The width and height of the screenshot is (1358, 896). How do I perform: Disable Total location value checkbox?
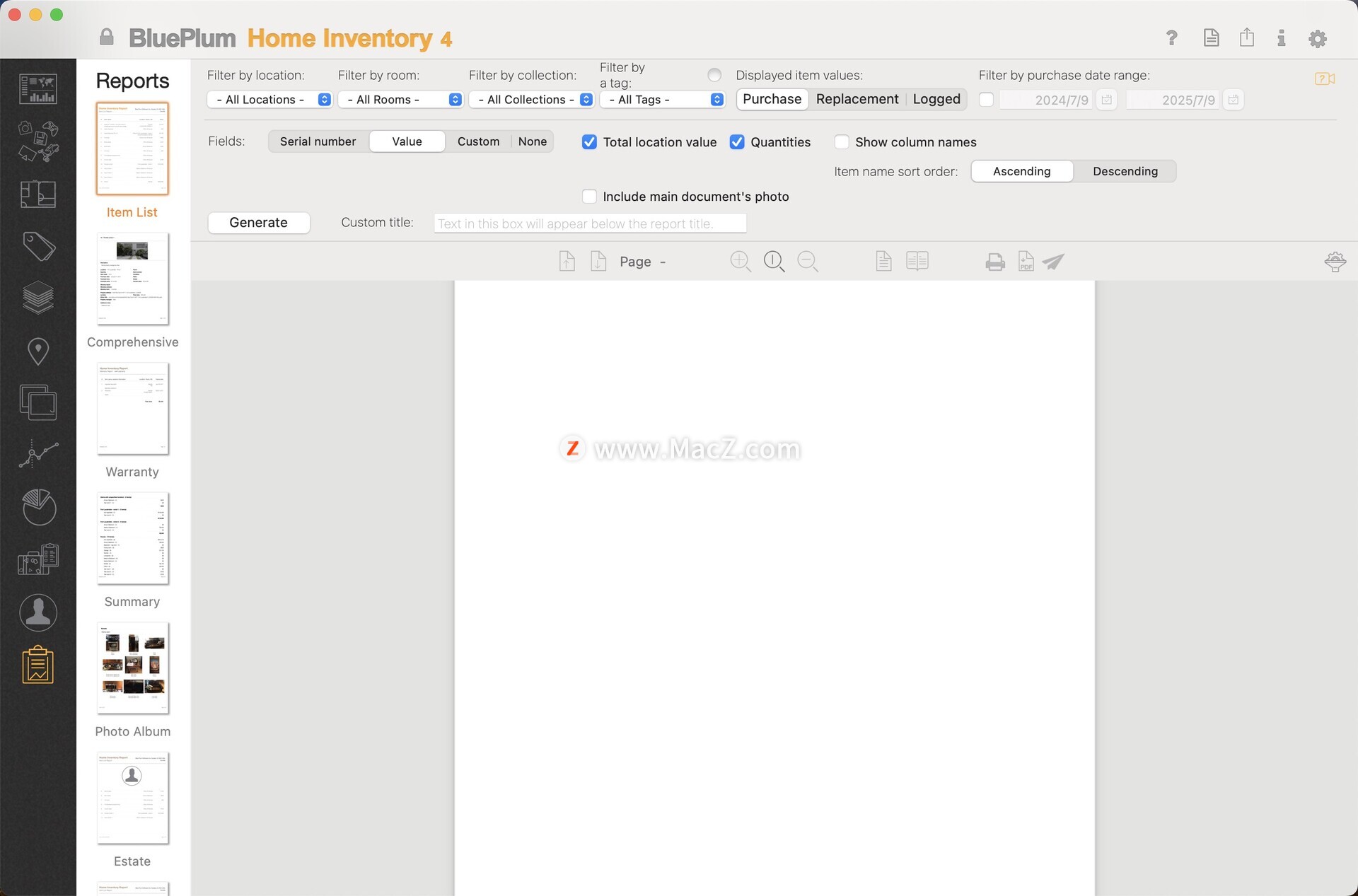coord(589,142)
